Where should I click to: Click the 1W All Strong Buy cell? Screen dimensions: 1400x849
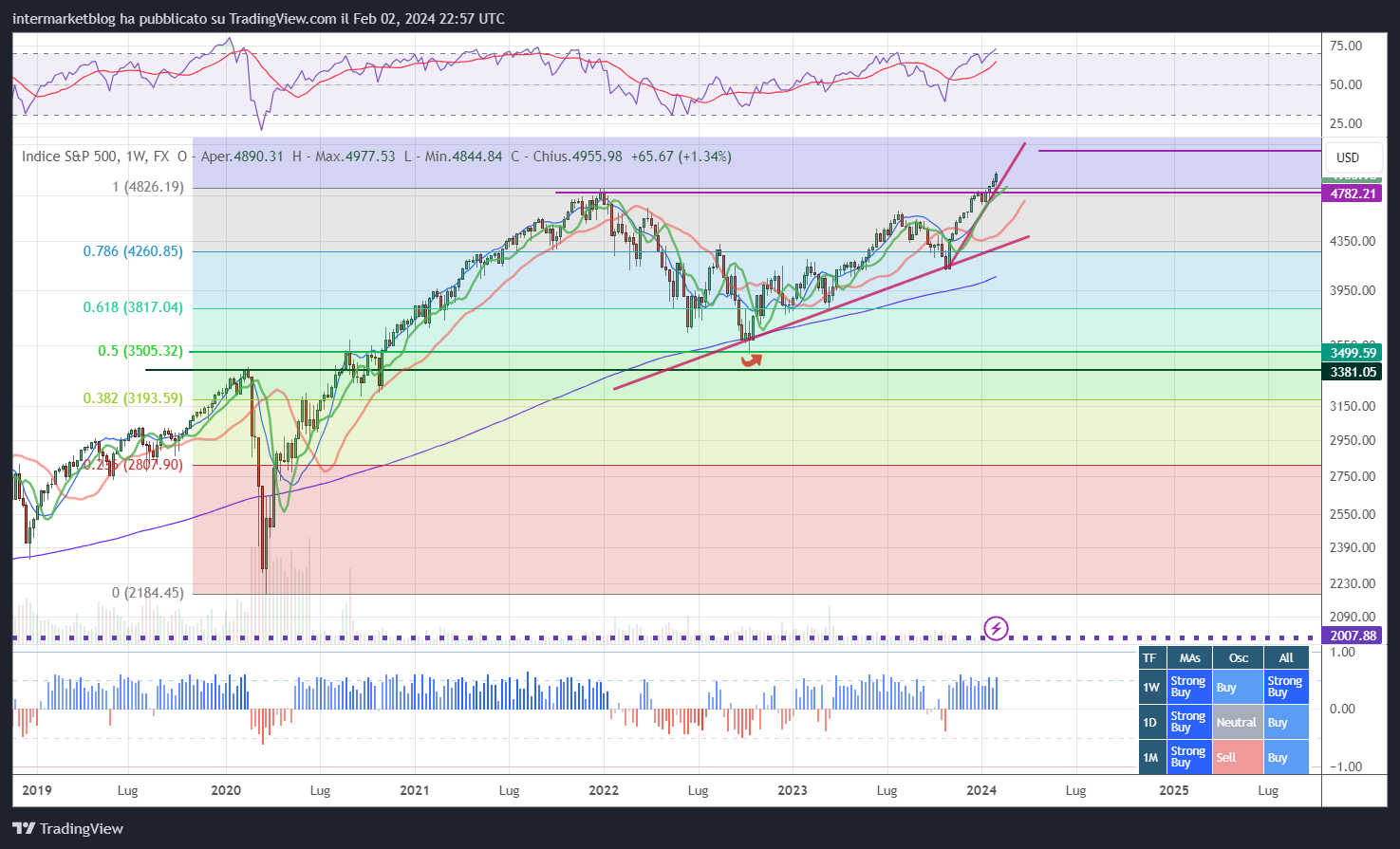1286,687
